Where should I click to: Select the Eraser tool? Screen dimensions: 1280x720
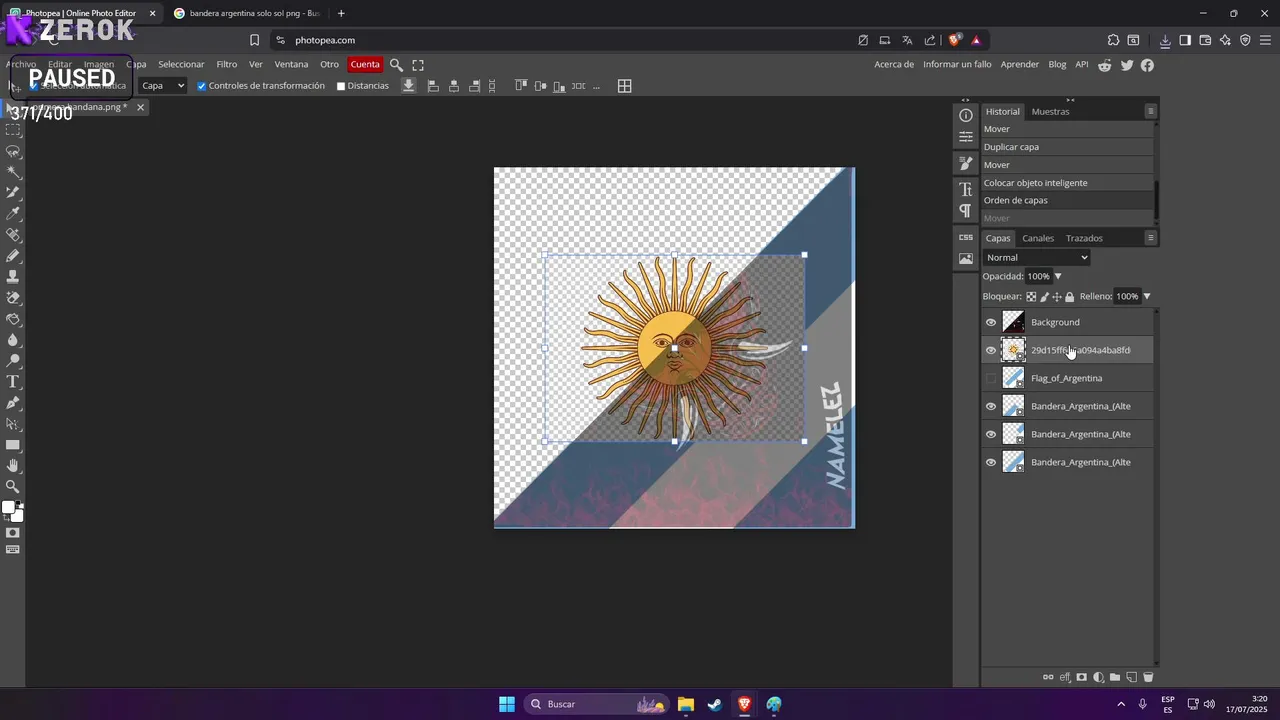pos(13,298)
